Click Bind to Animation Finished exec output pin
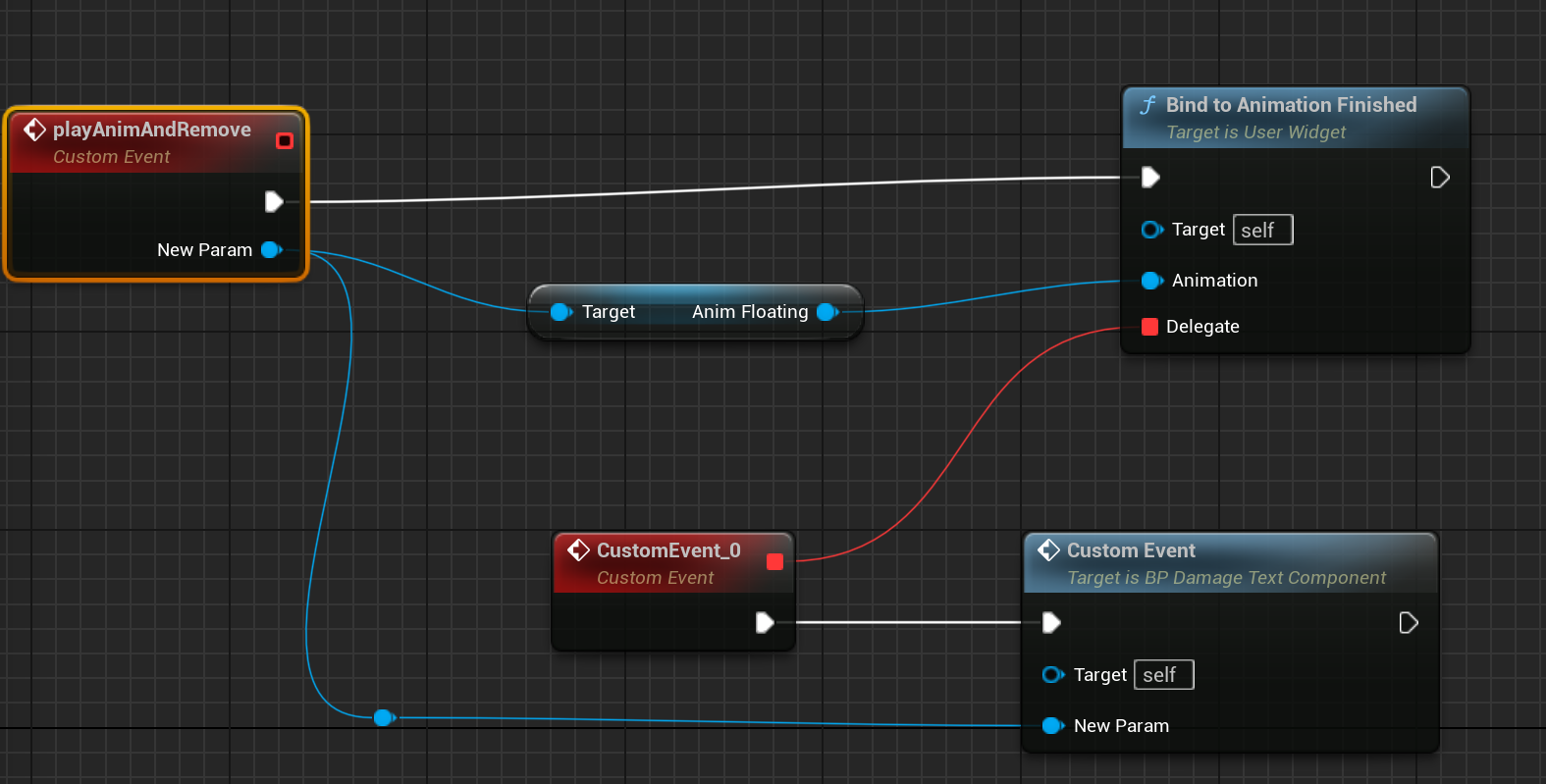This screenshot has width=1546, height=784. [1440, 178]
